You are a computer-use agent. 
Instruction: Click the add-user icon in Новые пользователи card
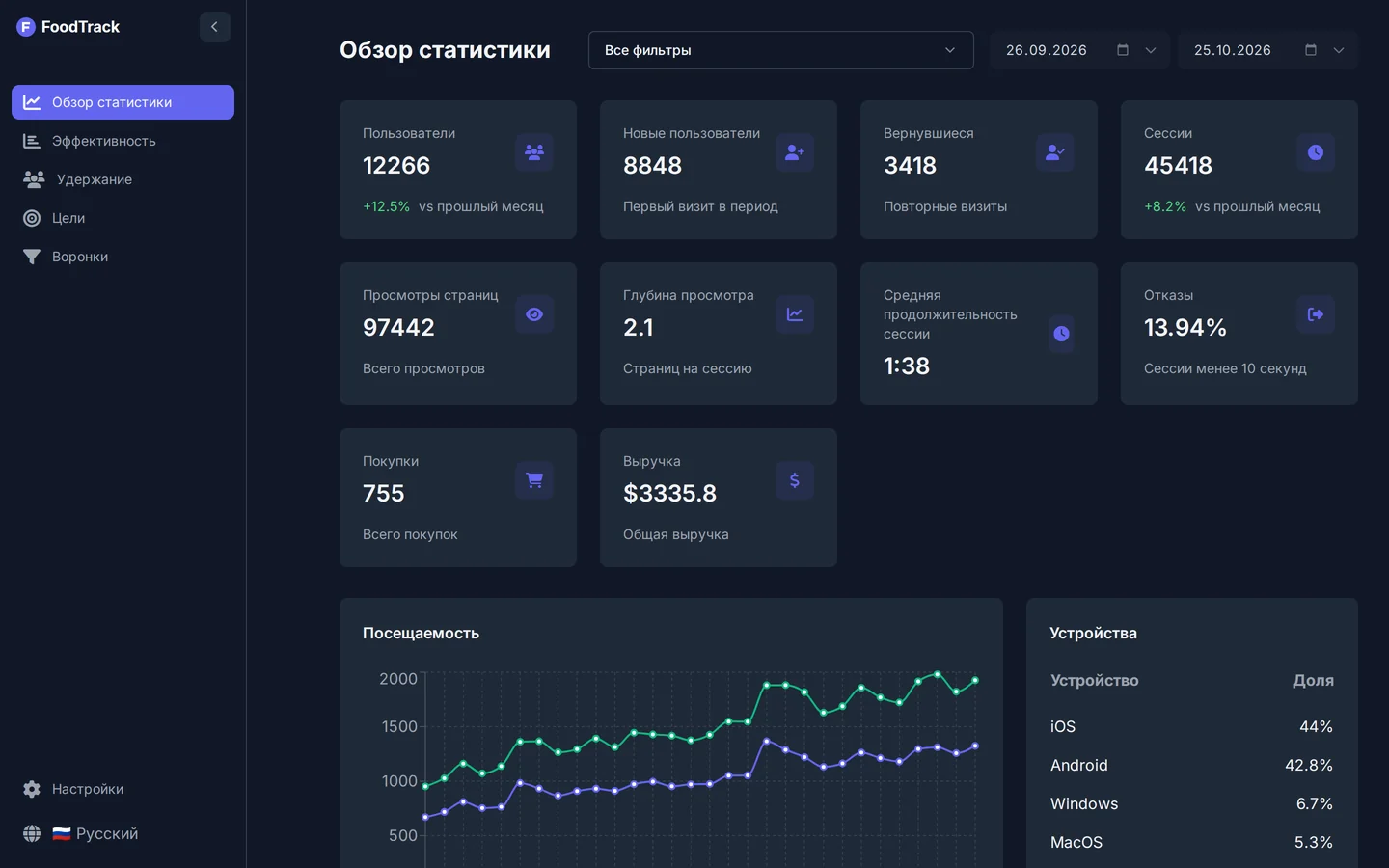tap(795, 152)
